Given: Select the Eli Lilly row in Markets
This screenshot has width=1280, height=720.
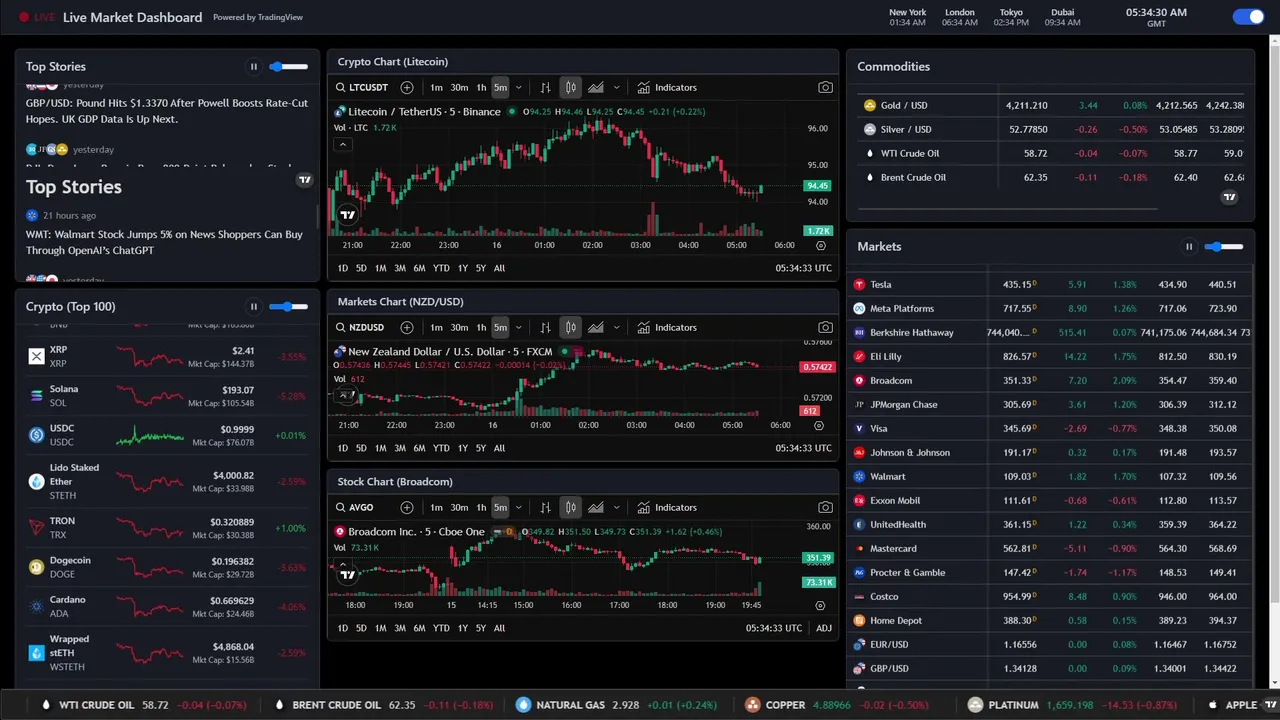Looking at the screenshot, I should point(1049,356).
